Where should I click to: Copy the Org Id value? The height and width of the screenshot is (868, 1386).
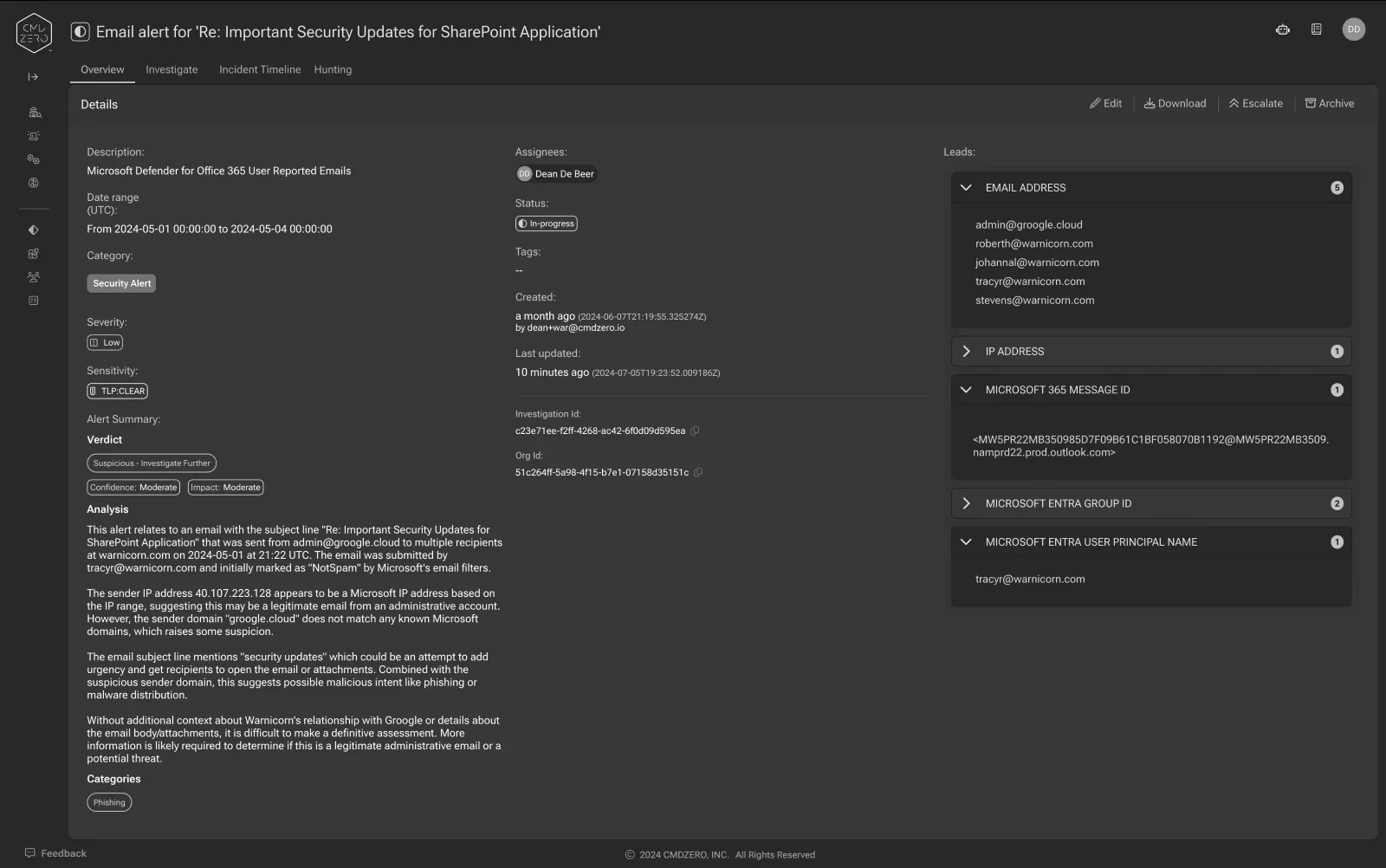tap(698, 472)
